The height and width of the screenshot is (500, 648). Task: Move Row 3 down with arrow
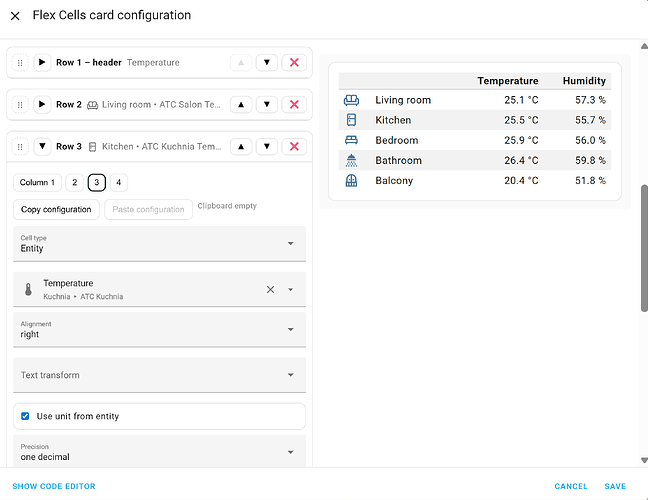pos(267,147)
